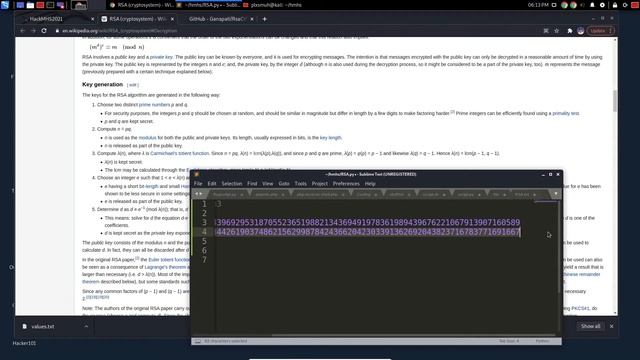This screenshot has height=360, width=640.
Task: Open a new Chrome tab
Action: 264,19
